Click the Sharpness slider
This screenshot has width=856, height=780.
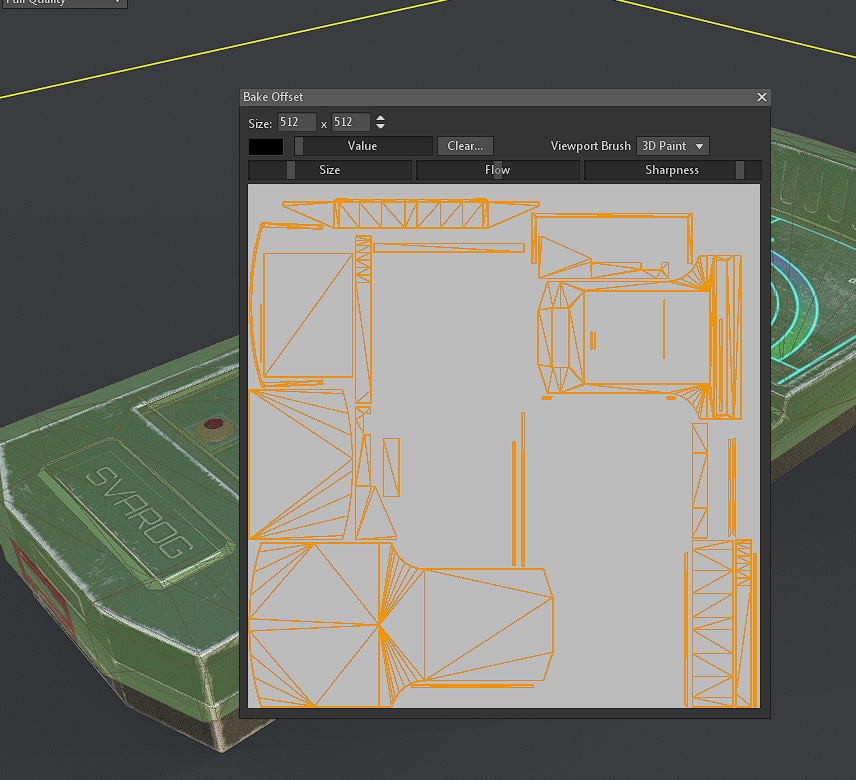tap(672, 170)
